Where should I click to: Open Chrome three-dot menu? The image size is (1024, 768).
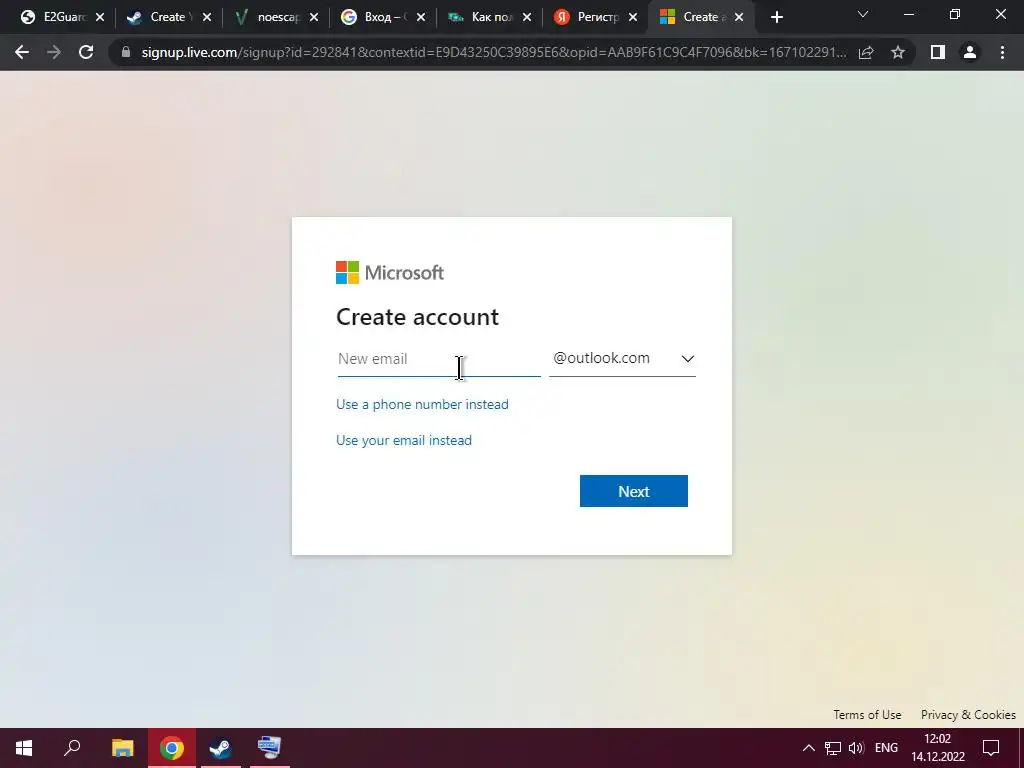point(1002,52)
